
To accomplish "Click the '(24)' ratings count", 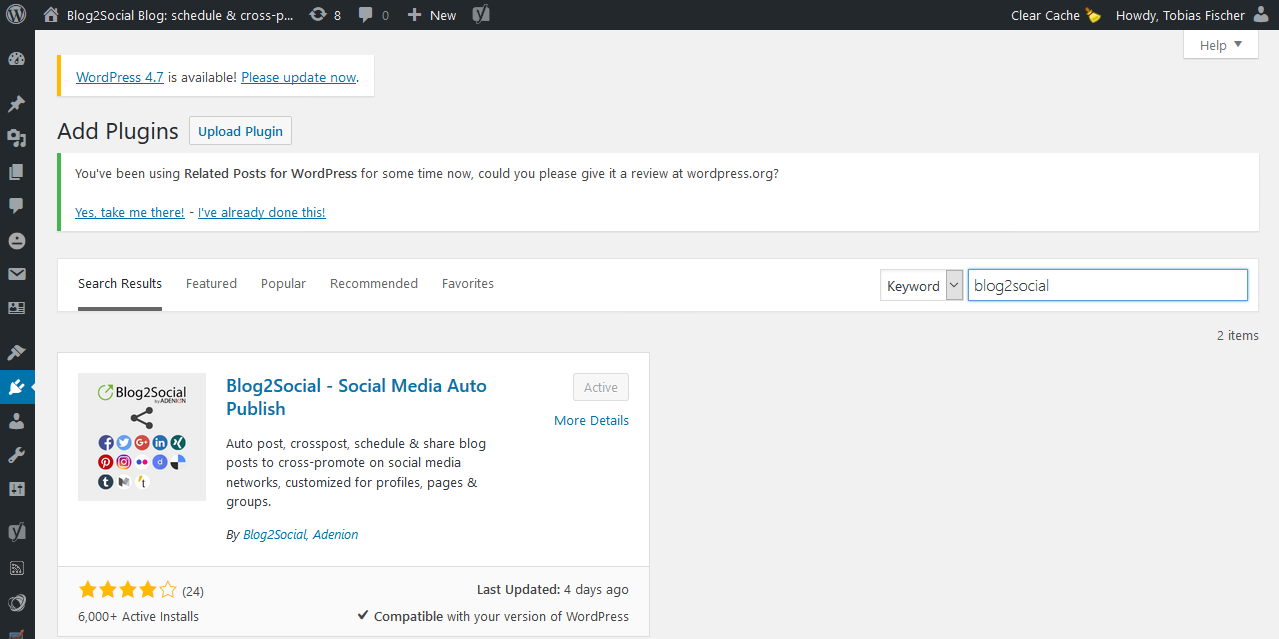I will tap(193, 591).
